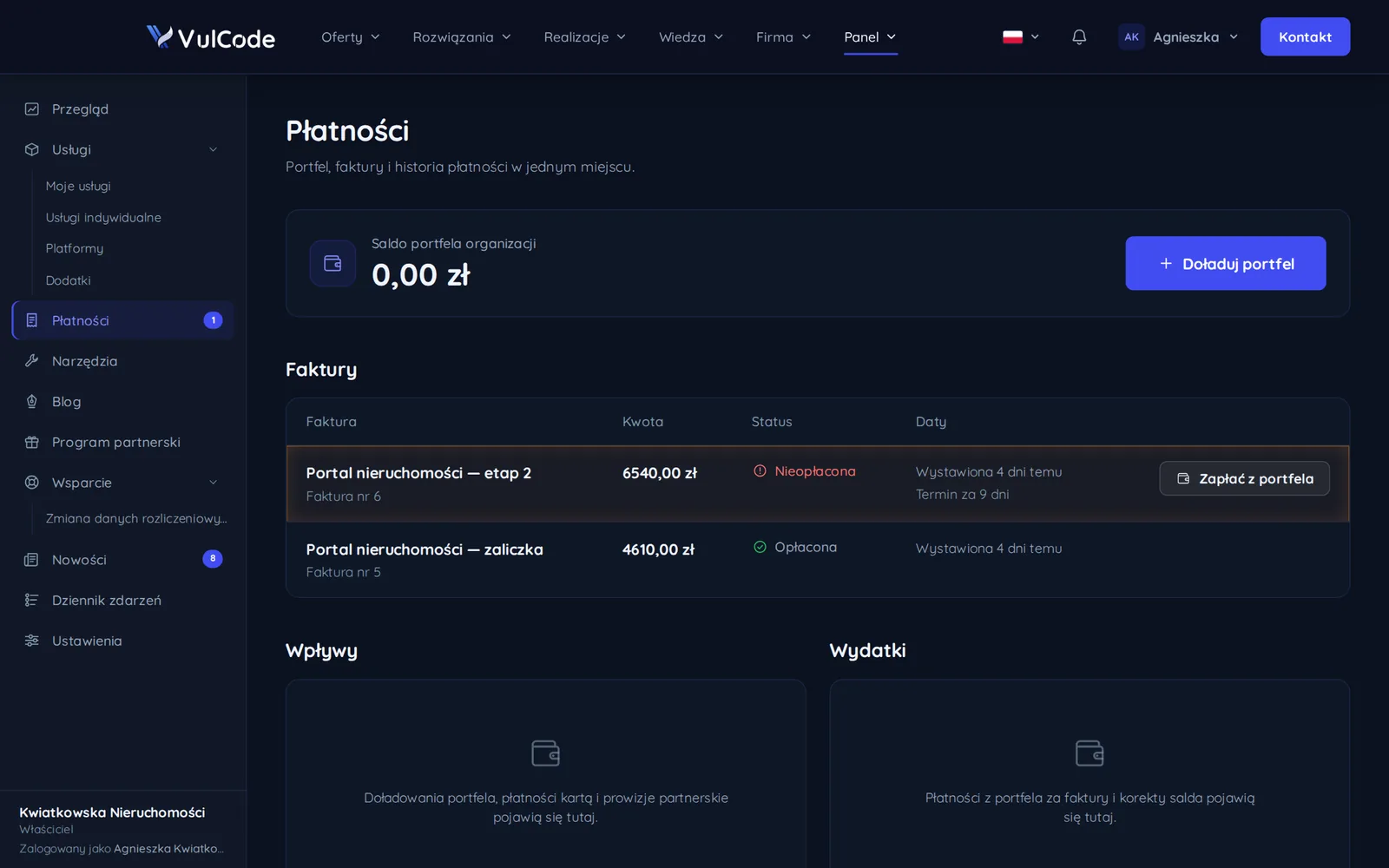Screen dimensions: 1389x868
Task: Click the Kwiatkowska Nieruchomości organization name
Action: click(112, 812)
